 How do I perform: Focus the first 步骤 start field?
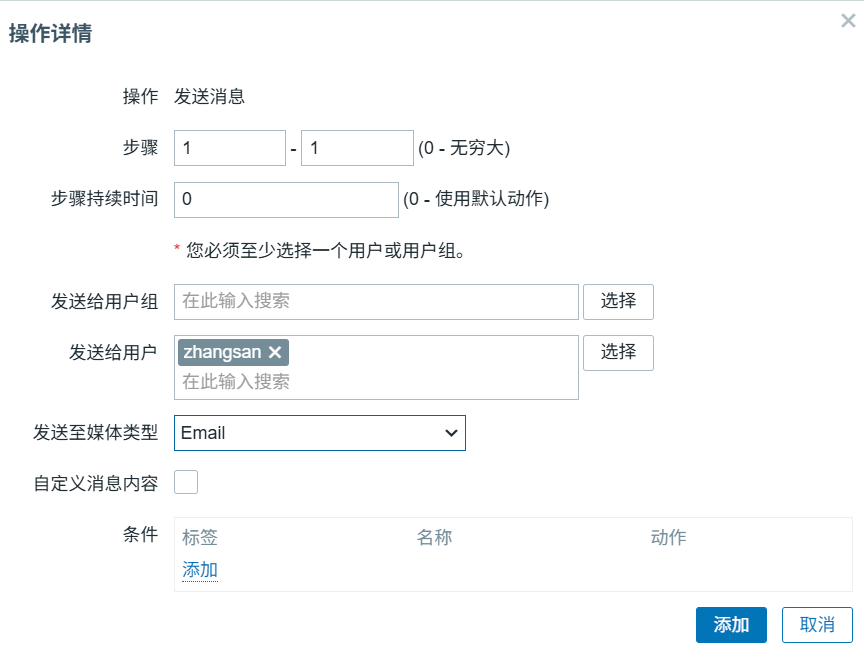(x=230, y=148)
